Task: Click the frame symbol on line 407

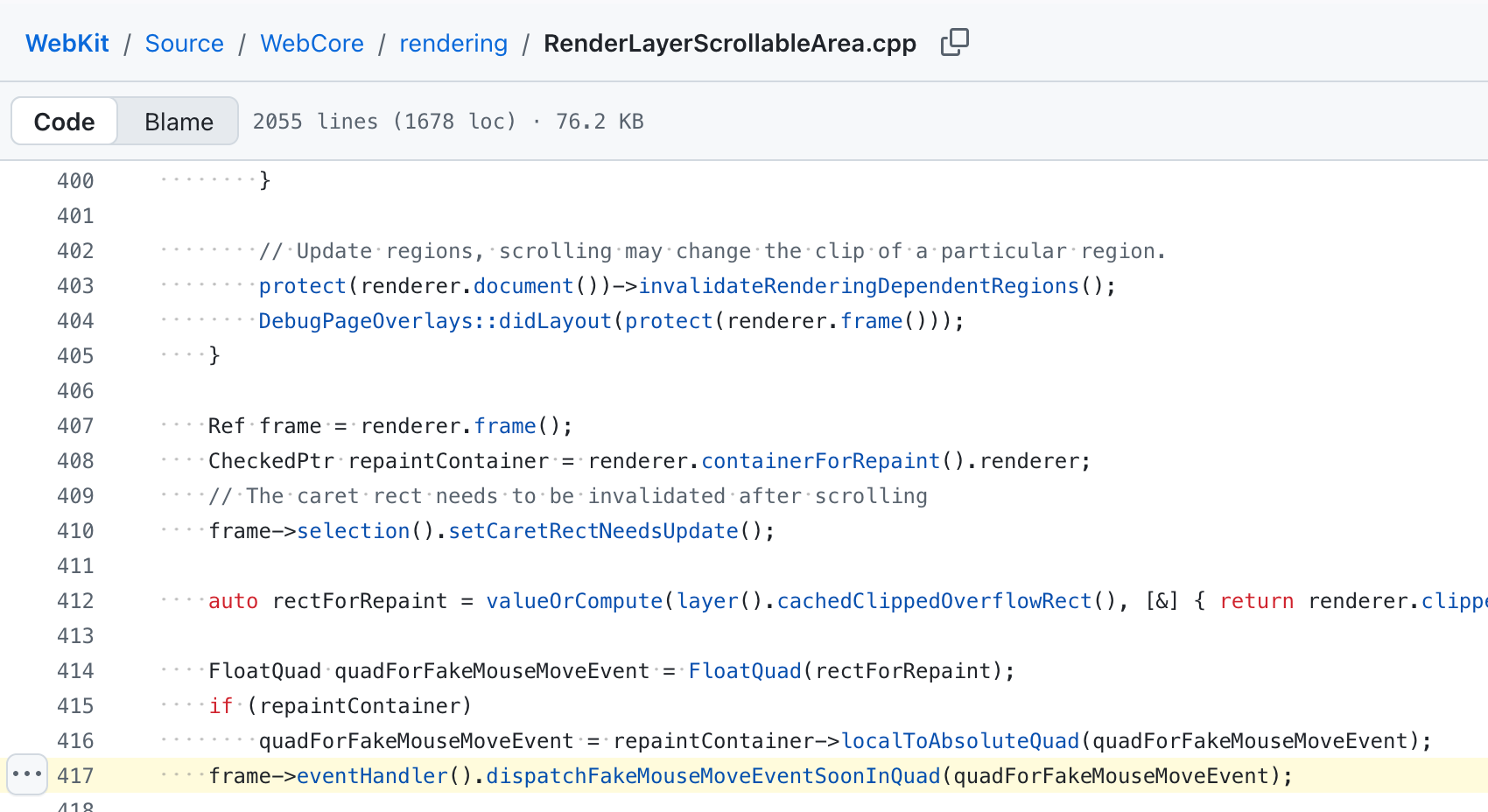Action: pos(505,425)
